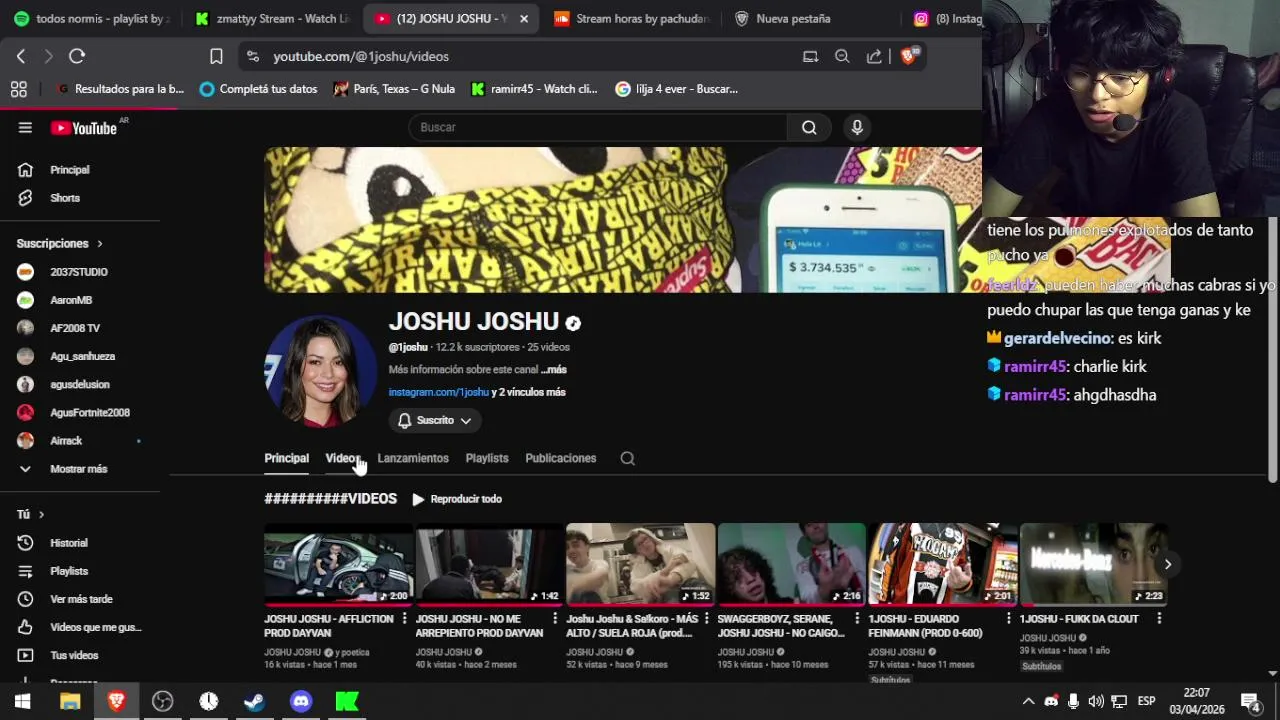This screenshot has width=1280, height=720.
Task: Select Principal channel tab
Action: tap(286, 458)
